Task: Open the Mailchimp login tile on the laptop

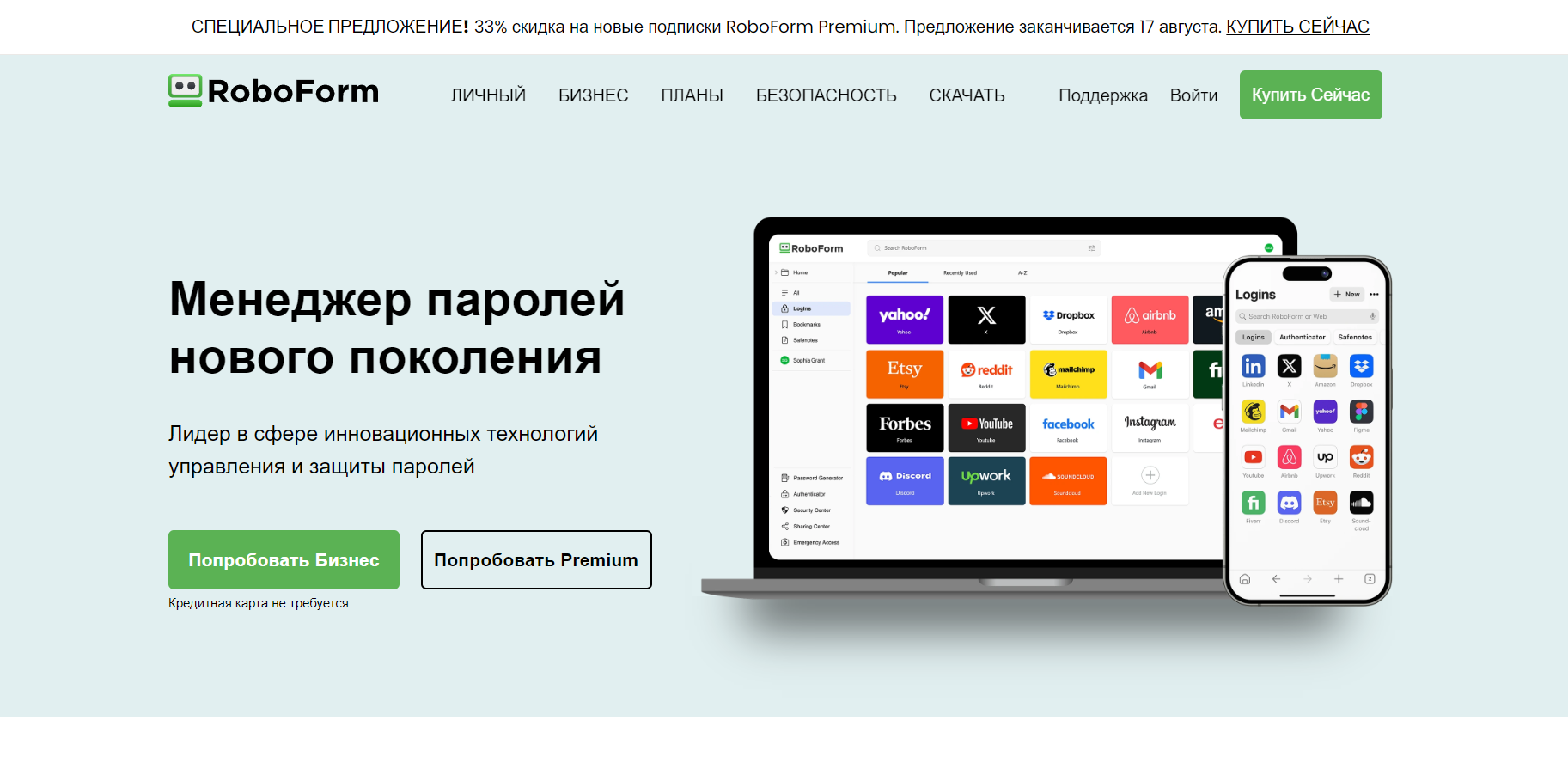Action: tap(1068, 374)
